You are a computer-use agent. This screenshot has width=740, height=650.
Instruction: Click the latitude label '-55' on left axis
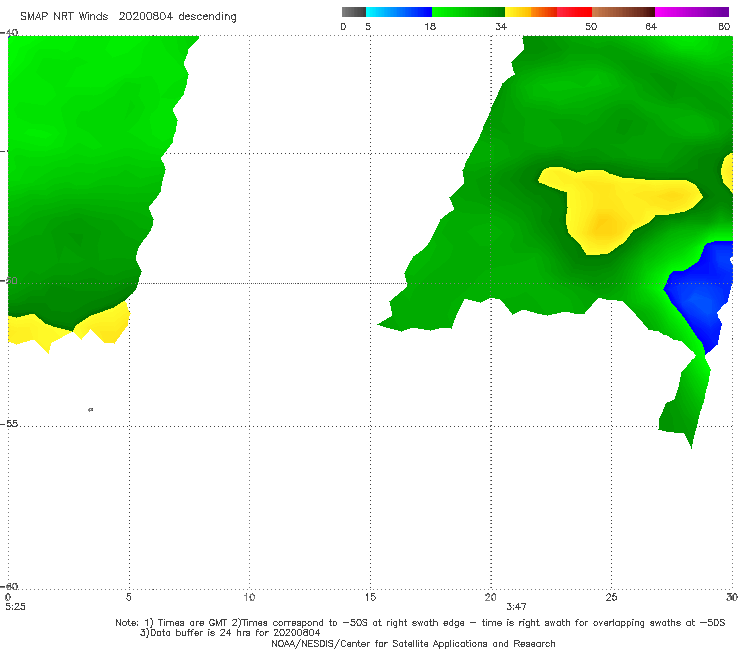point(9,424)
